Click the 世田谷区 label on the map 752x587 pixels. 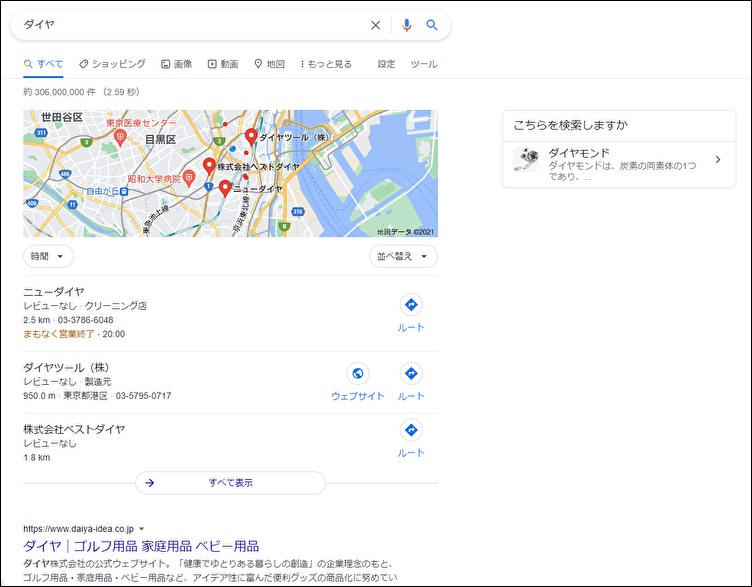pyautogui.click(x=62, y=117)
